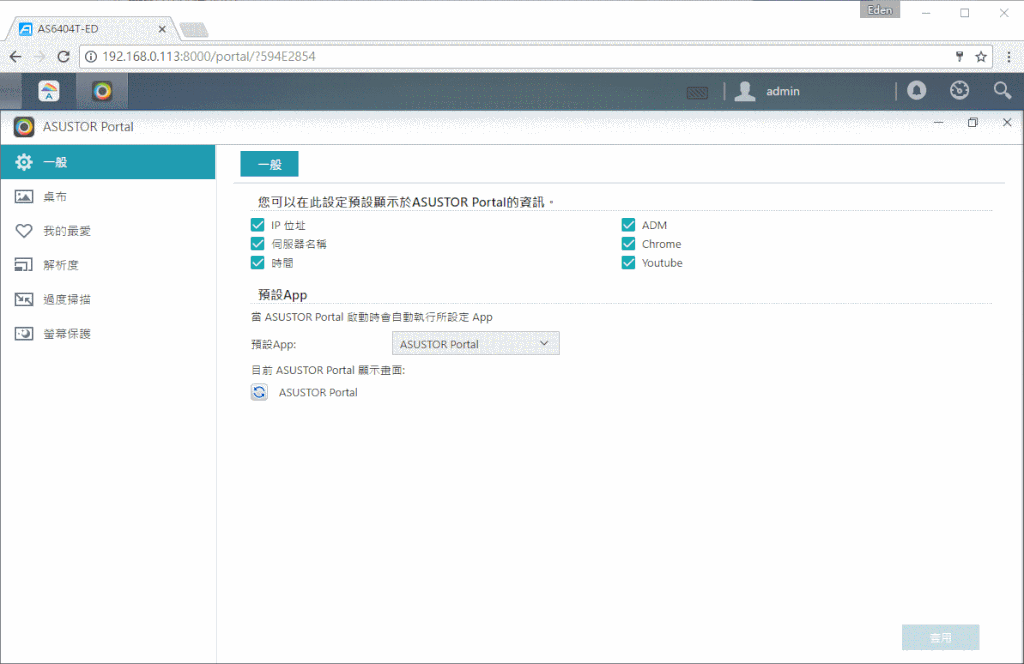
Task: Open the Chrome three-dot menu
Action: pos(1009,57)
